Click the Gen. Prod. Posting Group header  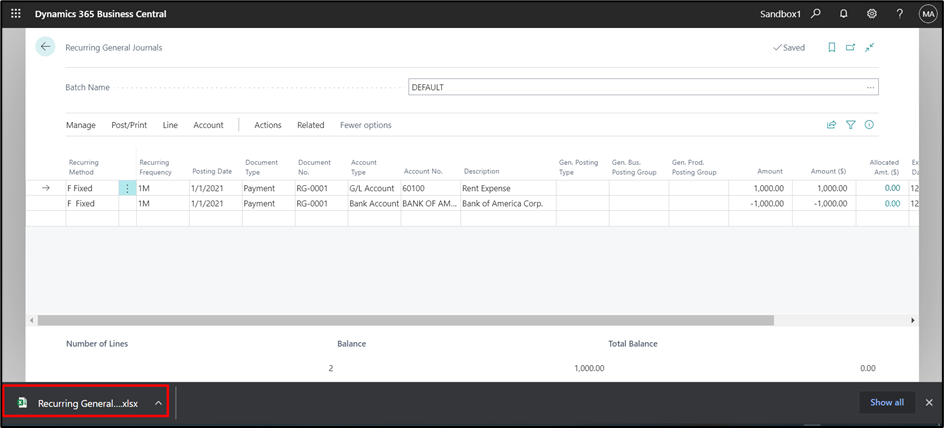pyautogui.click(x=694, y=167)
